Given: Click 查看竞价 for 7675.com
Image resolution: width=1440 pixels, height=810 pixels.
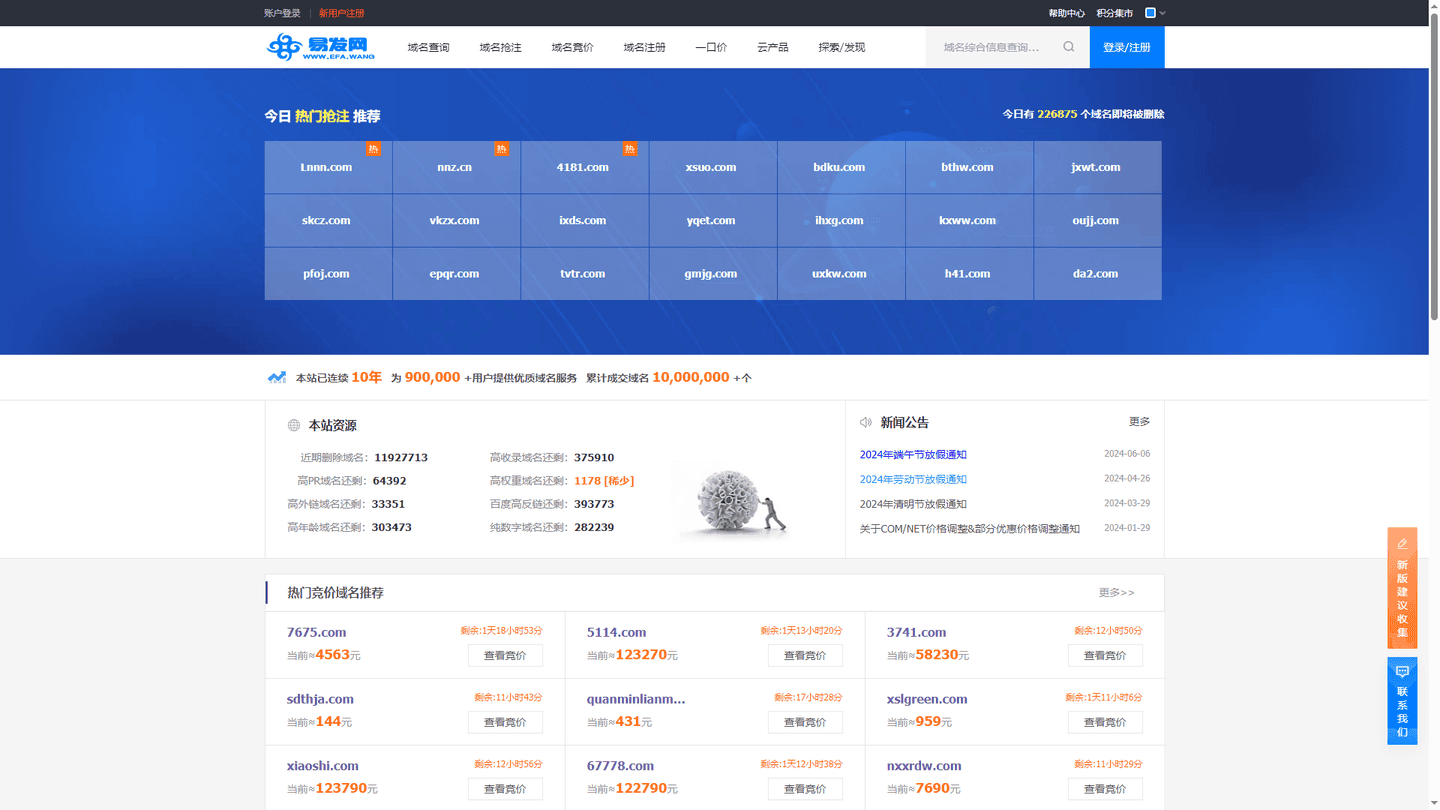Looking at the screenshot, I should 505,656.
